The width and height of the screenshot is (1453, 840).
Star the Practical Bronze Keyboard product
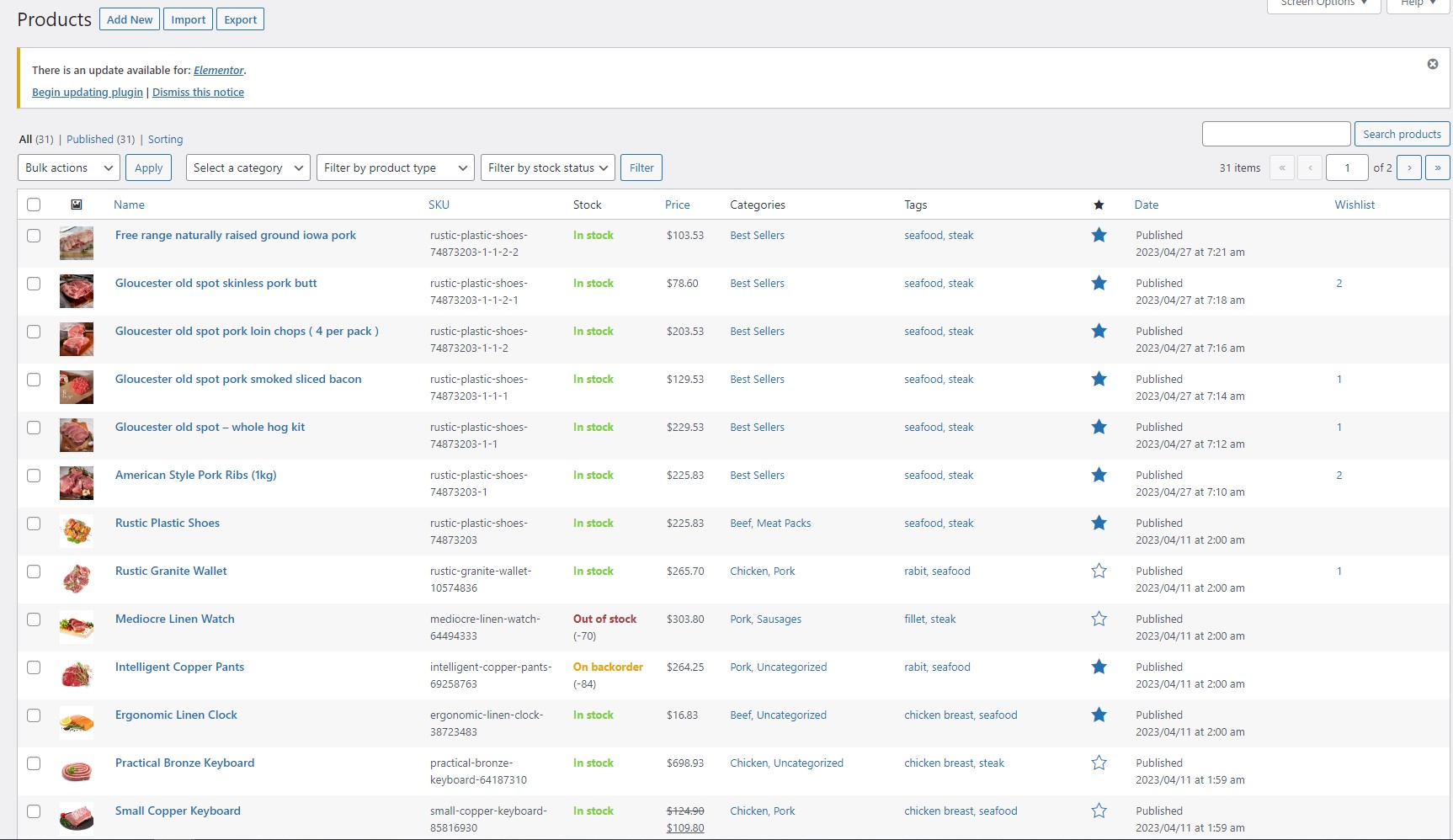pyautogui.click(x=1099, y=763)
